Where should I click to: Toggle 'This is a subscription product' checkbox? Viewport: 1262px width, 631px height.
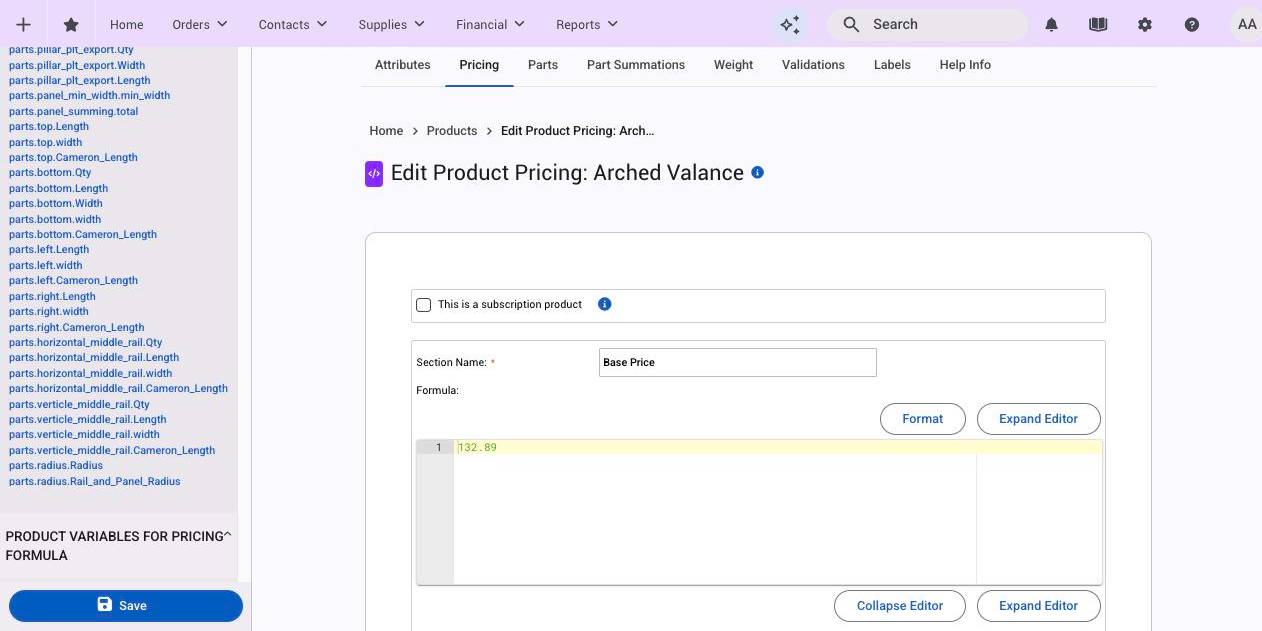click(423, 305)
